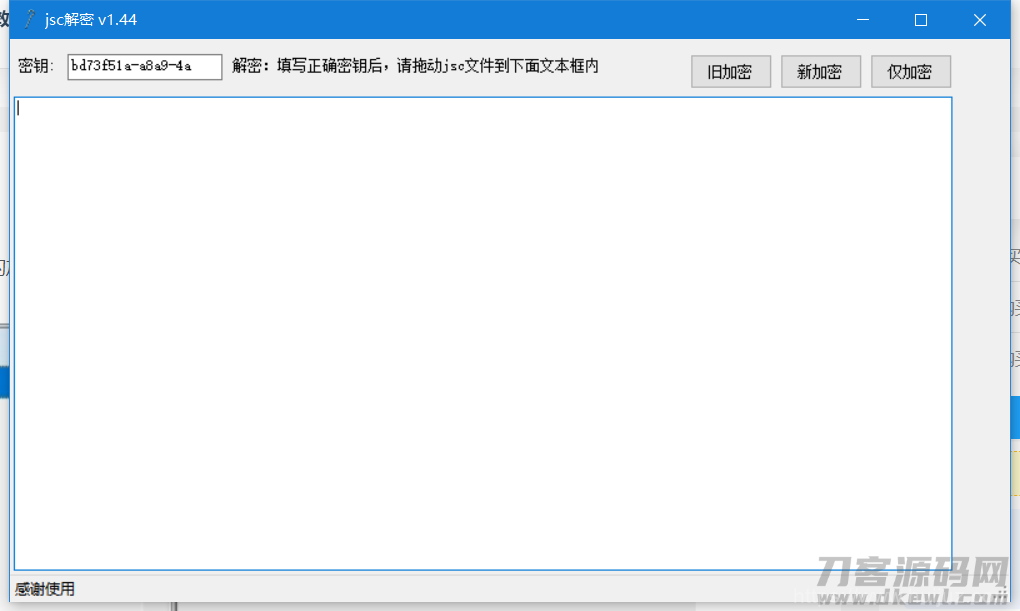1020x611 pixels.
Task: Click the jsc解密 v1.44 title text
Action: 90,20
